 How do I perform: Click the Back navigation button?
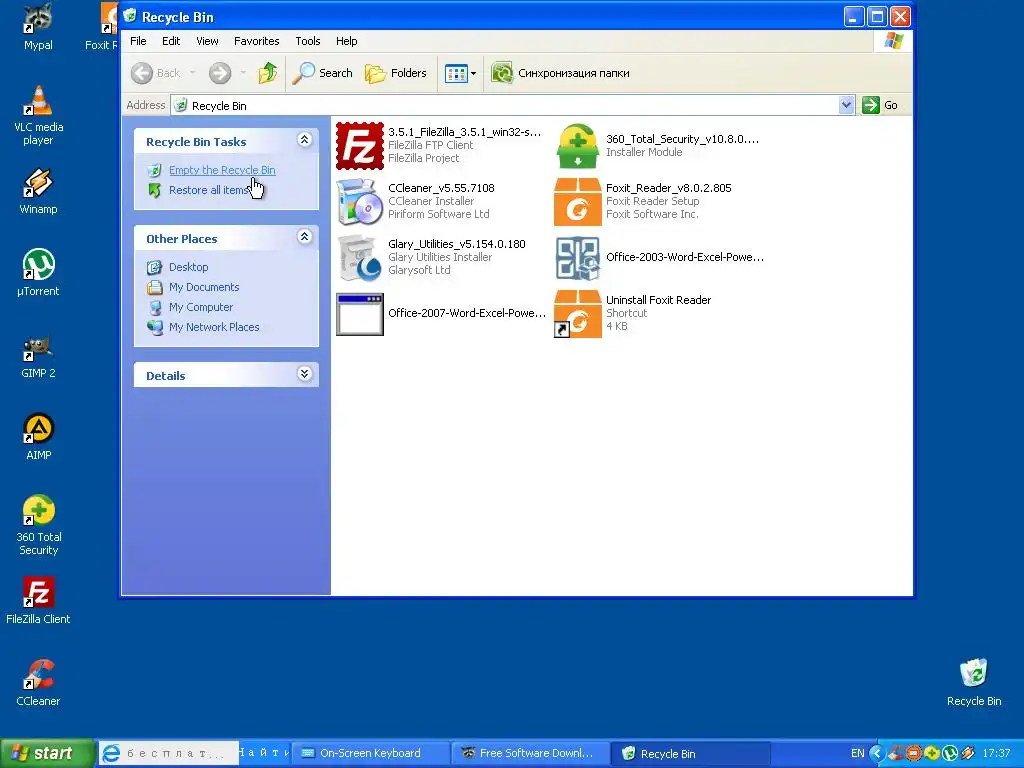155,72
